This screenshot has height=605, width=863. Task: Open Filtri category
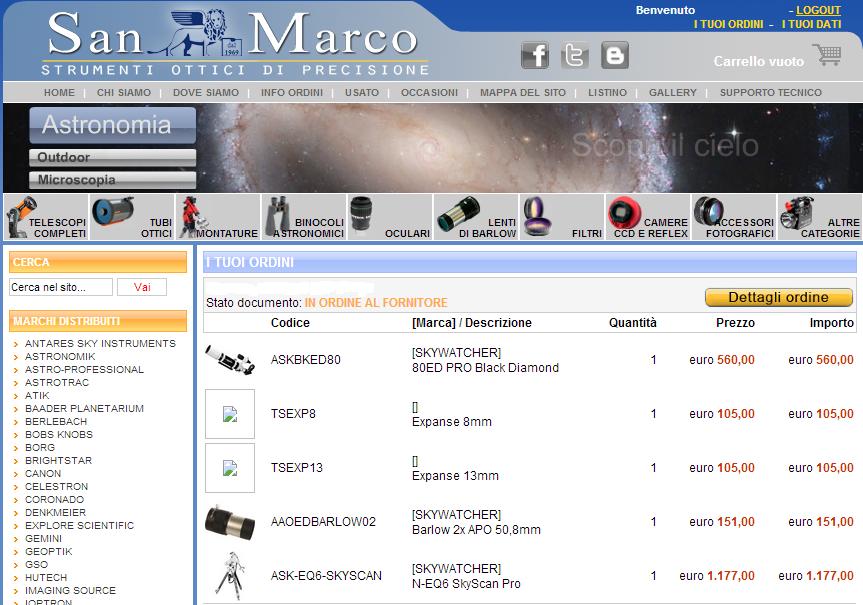562,217
